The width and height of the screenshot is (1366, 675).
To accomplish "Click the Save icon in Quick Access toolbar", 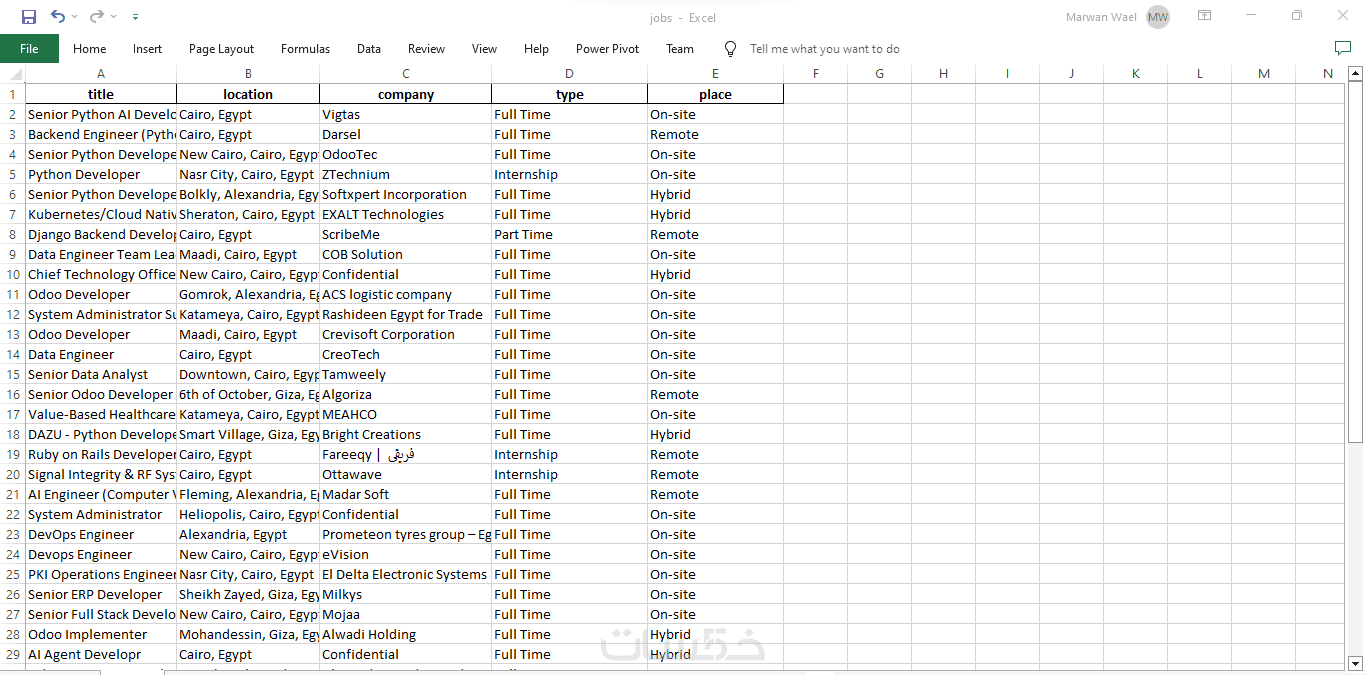I will pos(28,17).
